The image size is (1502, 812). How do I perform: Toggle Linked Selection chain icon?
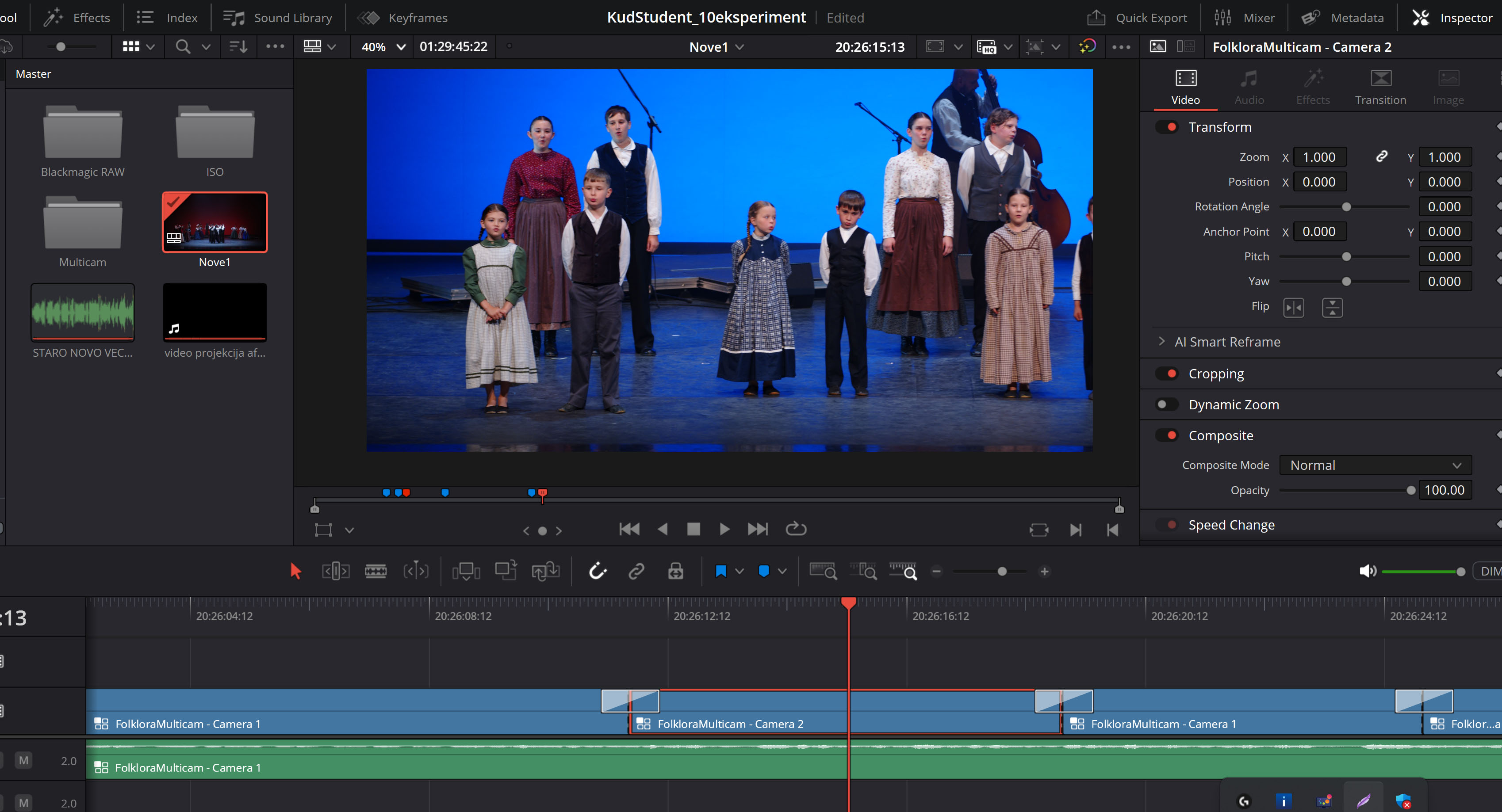[x=636, y=571]
